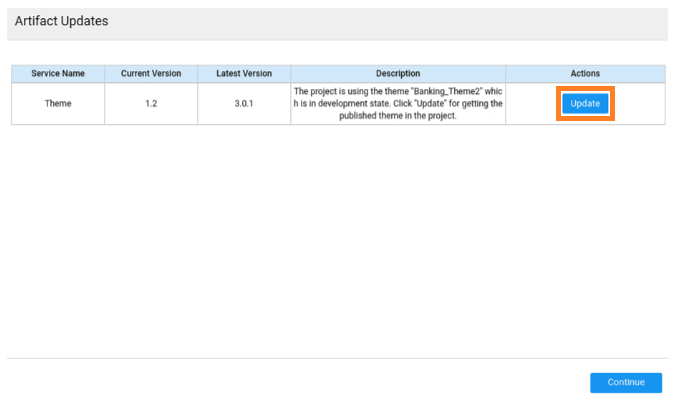Click the Service Name column header

click(x=58, y=74)
